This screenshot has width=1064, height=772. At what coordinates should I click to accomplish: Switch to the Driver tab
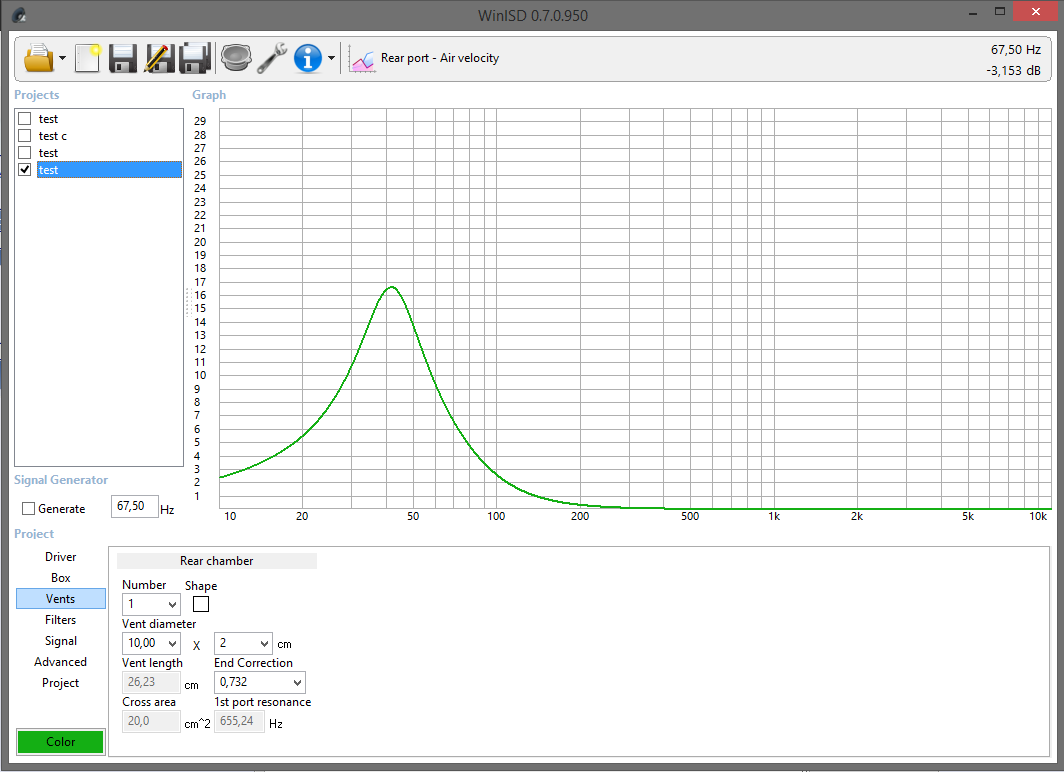click(60, 557)
